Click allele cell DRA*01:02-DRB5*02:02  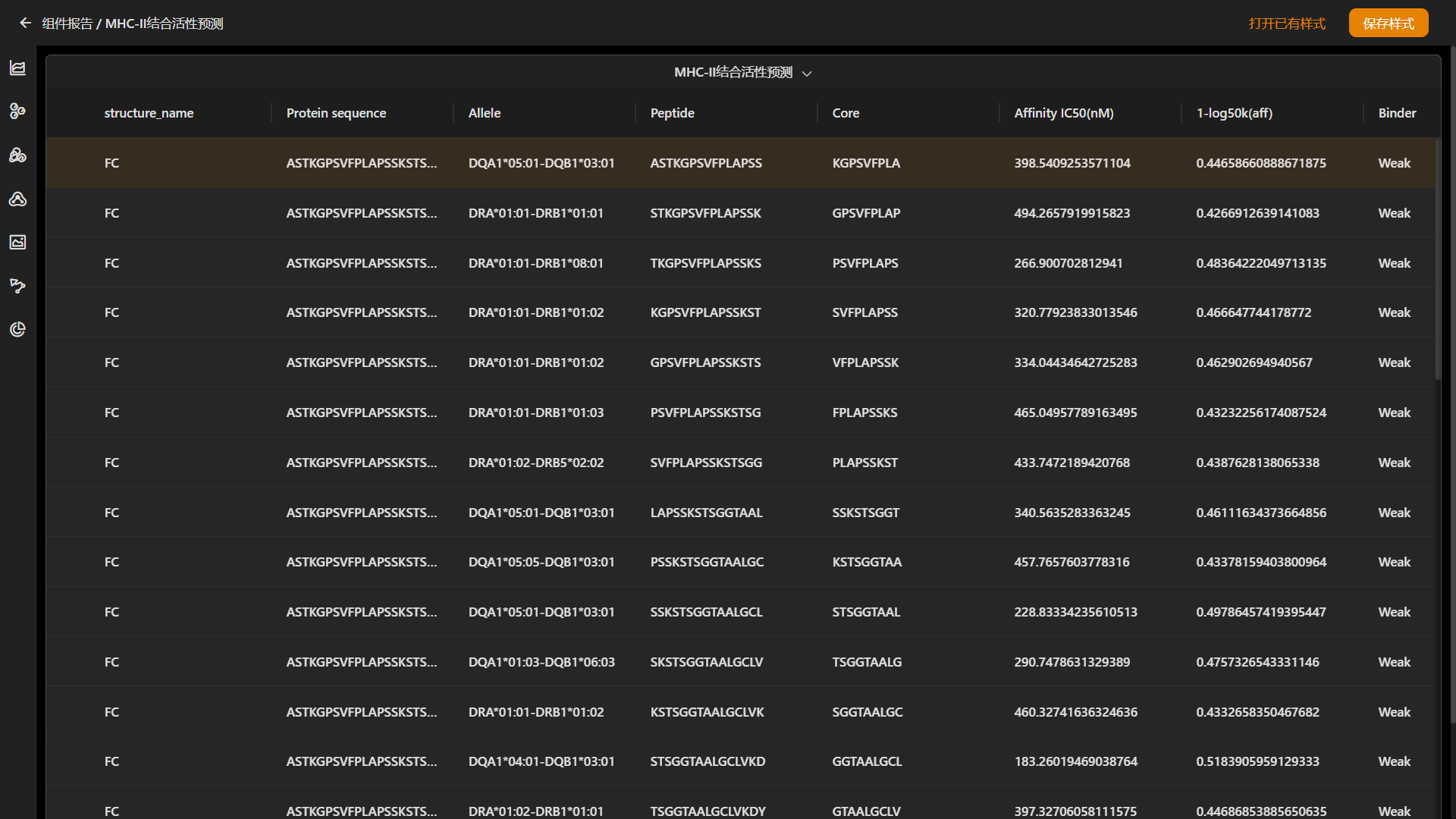tap(535, 463)
